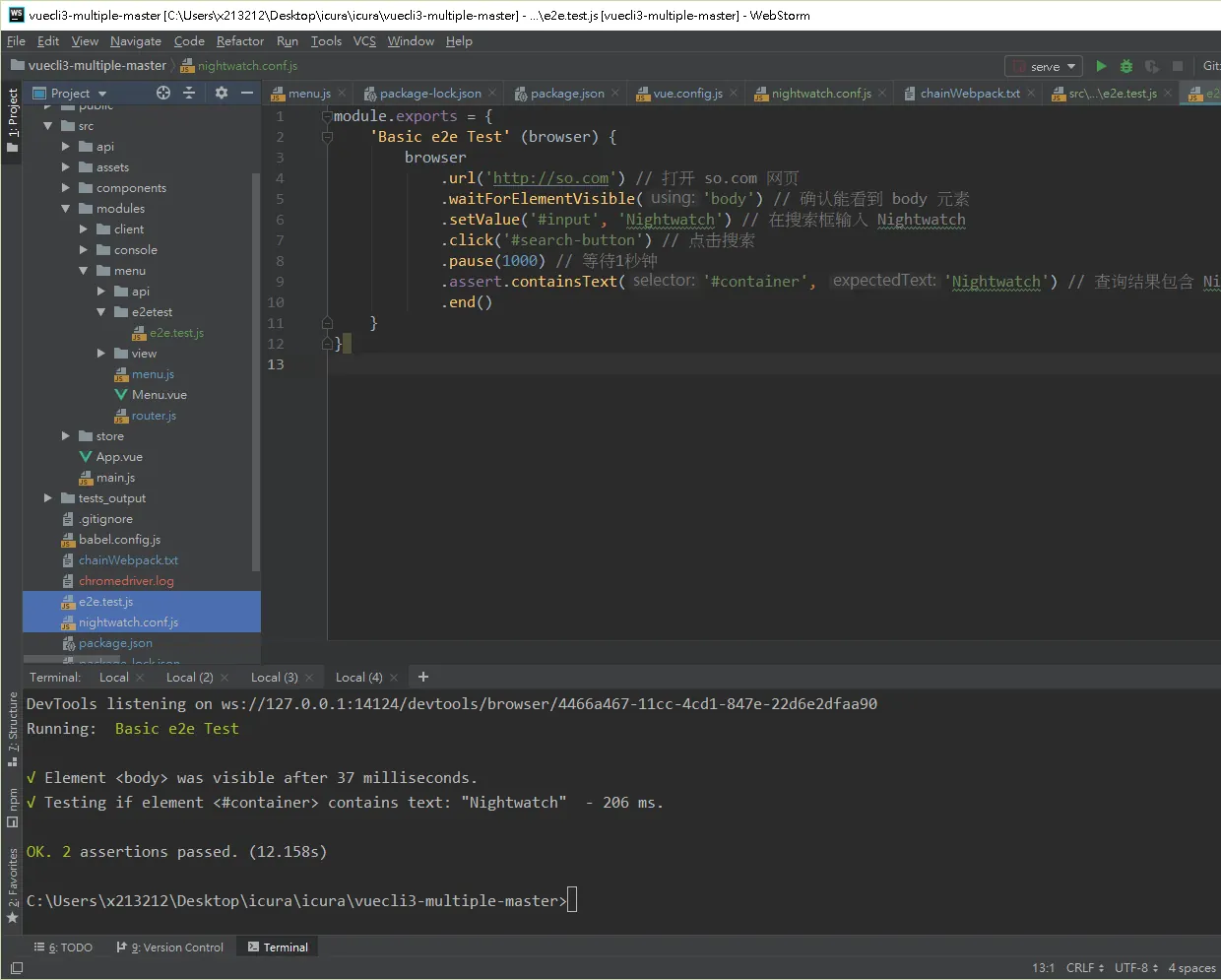Toggle the Structure side panel
The height and width of the screenshot is (980, 1221).
point(13,729)
